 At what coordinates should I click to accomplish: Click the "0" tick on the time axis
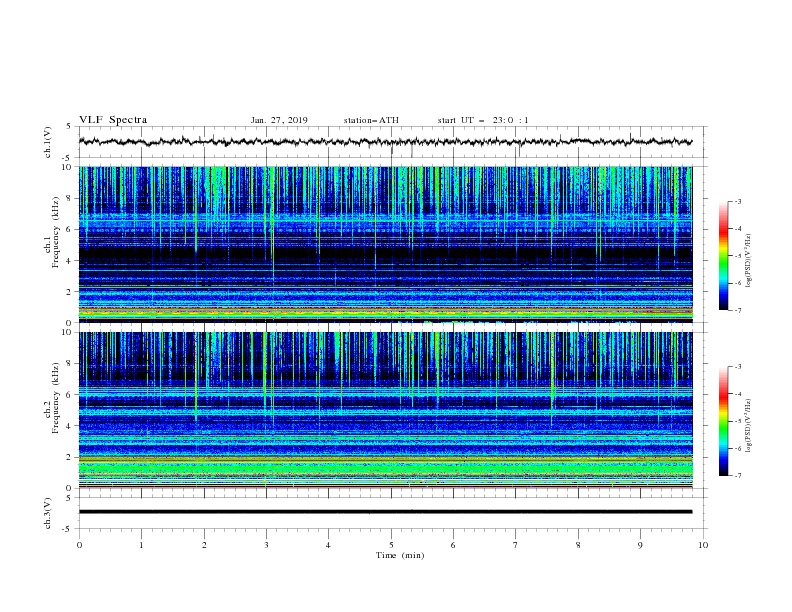pos(79,545)
